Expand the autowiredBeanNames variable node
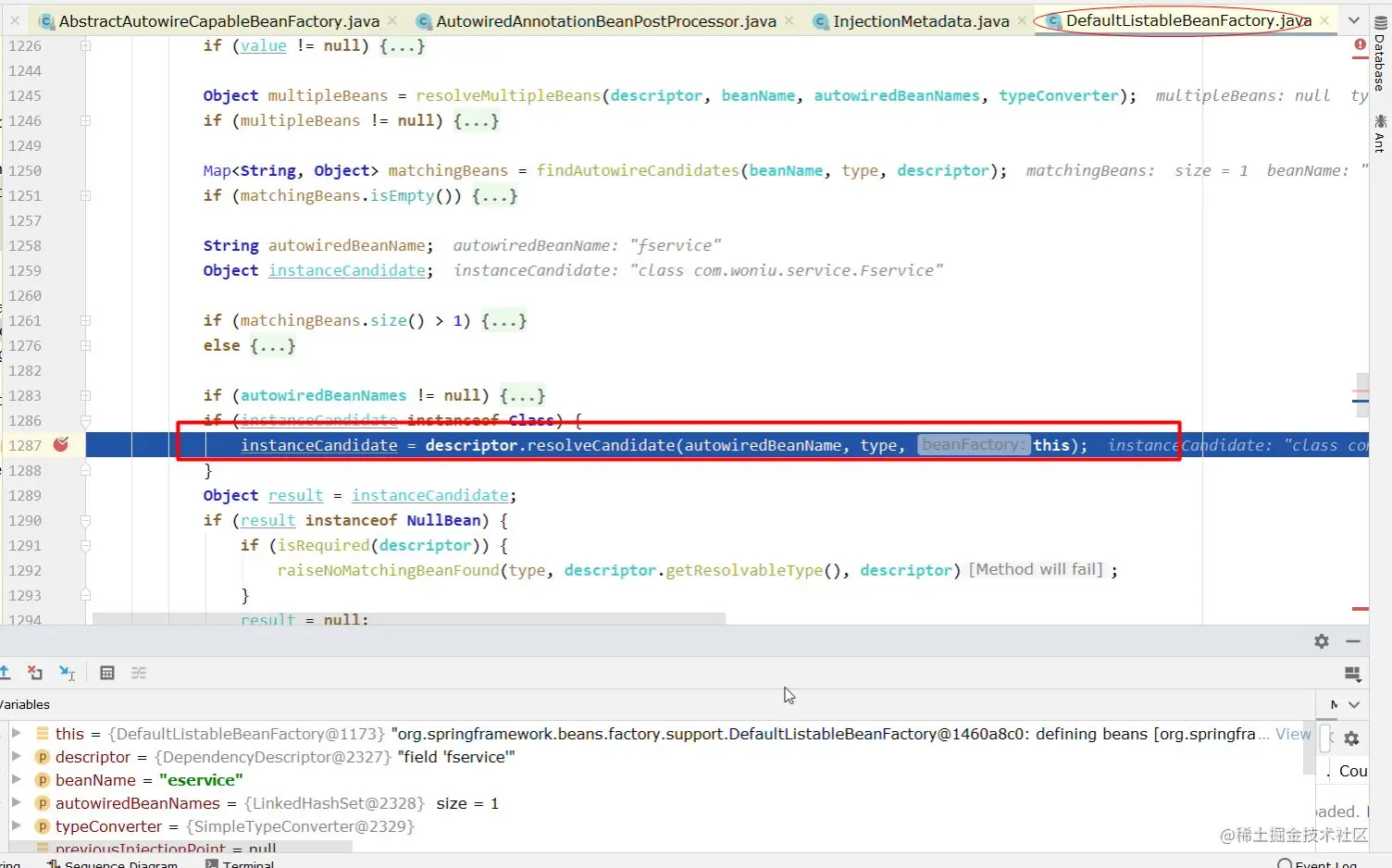Screen dimensions: 1392x868 tap(16, 802)
